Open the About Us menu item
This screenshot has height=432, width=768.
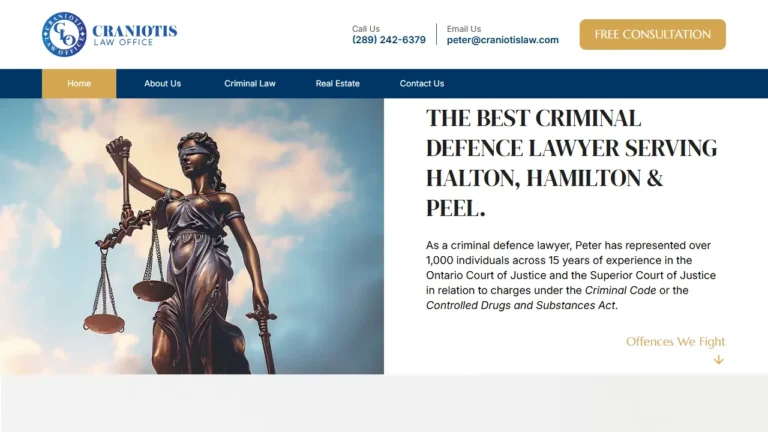click(163, 84)
